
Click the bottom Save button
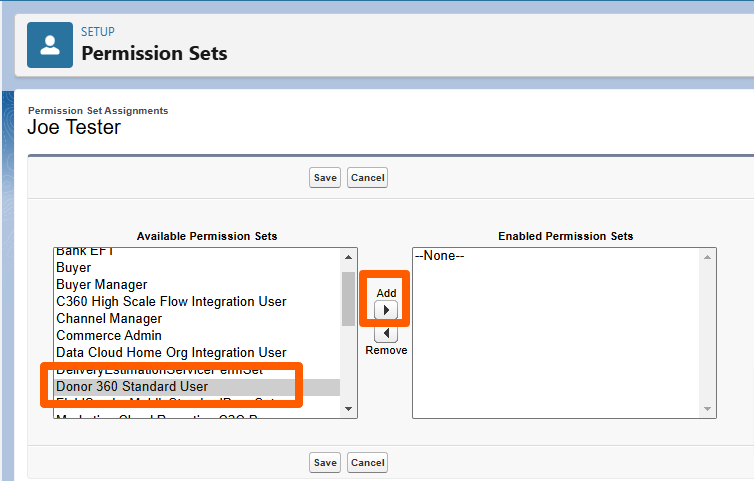click(x=325, y=462)
